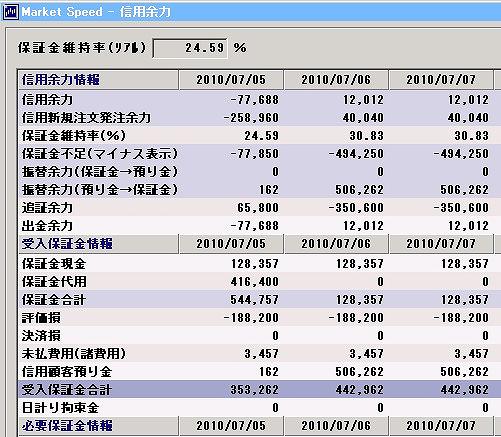Select the 保証金代用 row label

click(54, 282)
